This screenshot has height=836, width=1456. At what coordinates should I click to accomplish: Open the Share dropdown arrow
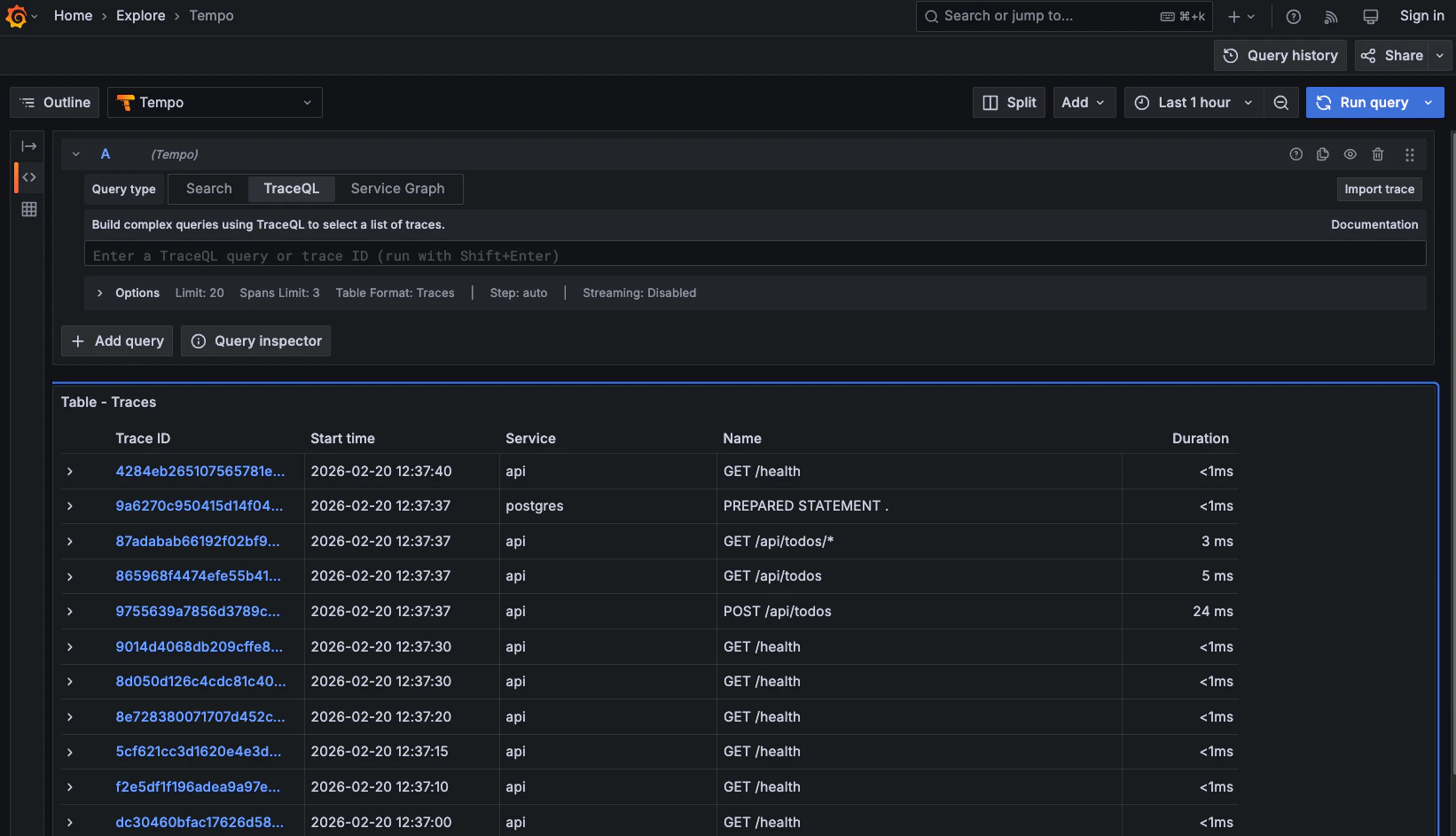tap(1440, 56)
